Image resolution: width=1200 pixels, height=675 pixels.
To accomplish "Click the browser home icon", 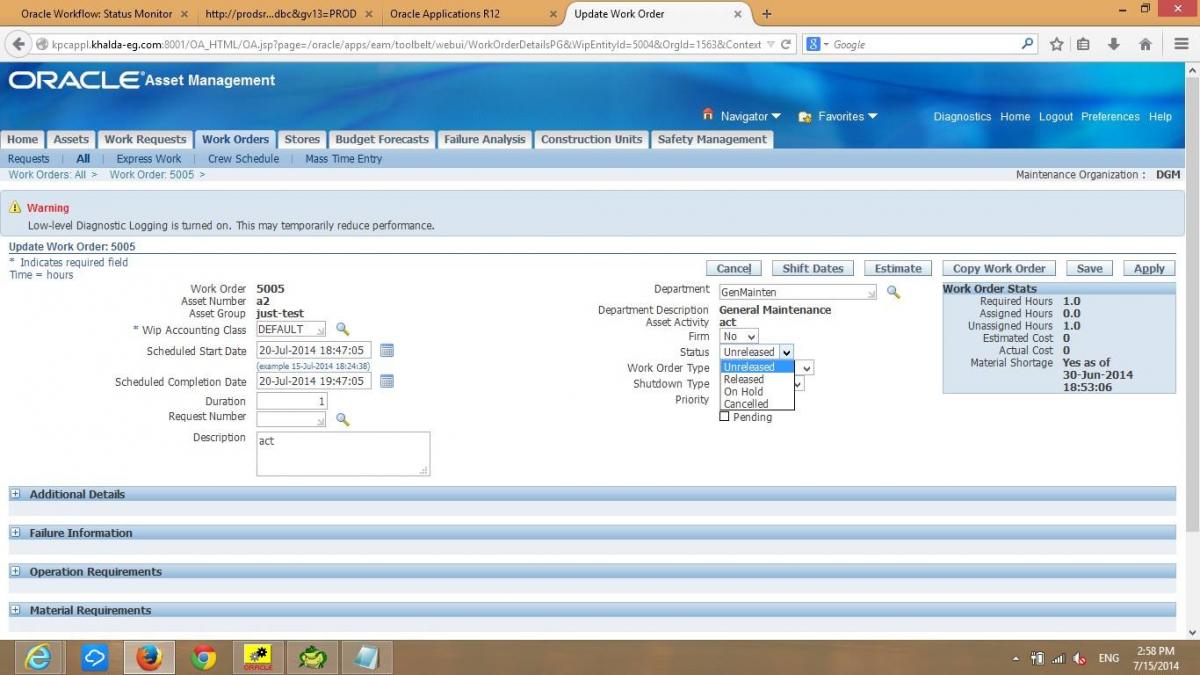I will point(1146,44).
